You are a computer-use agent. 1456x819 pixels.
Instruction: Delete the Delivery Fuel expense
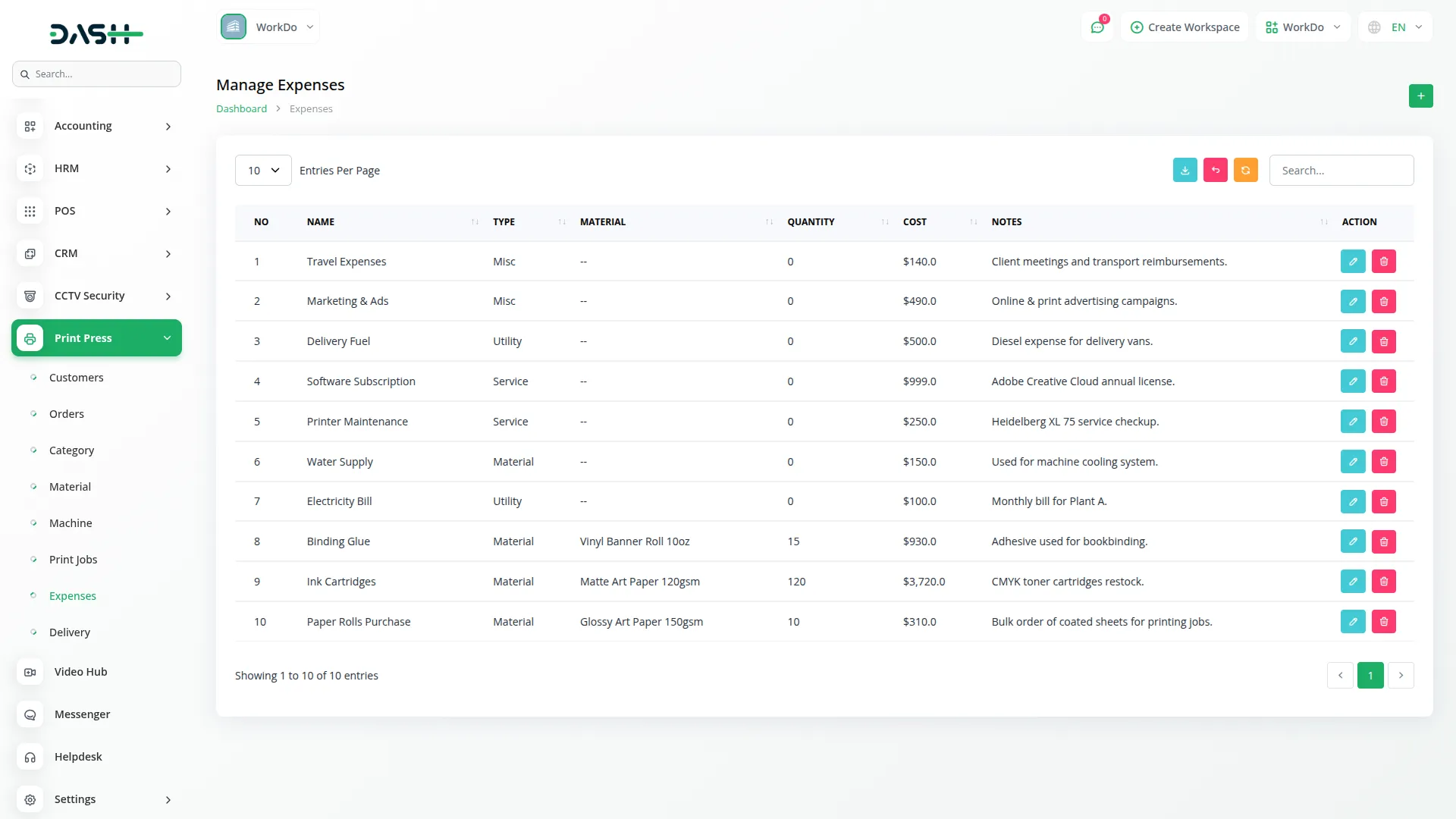point(1383,341)
